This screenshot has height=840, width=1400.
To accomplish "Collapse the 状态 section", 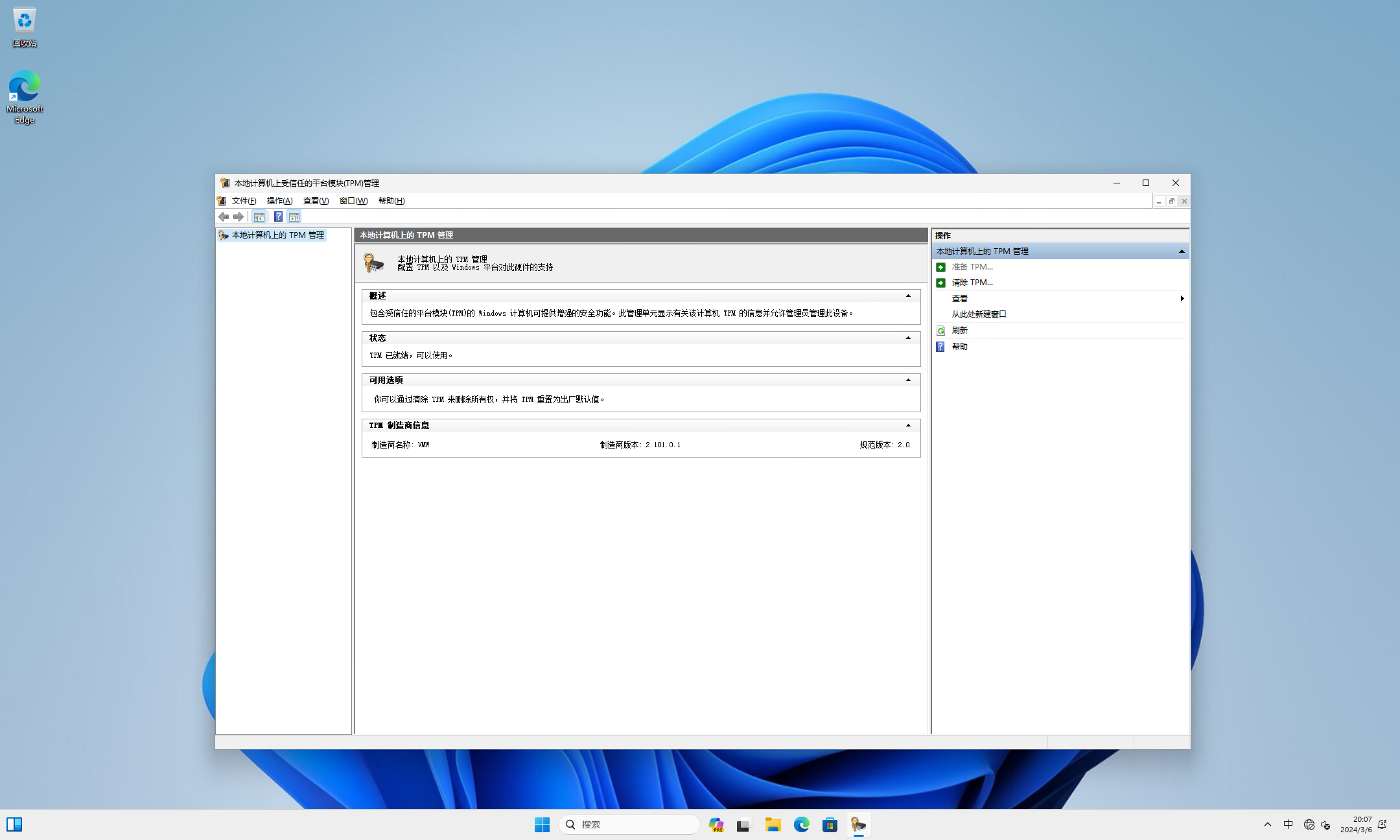I will 908,338.
